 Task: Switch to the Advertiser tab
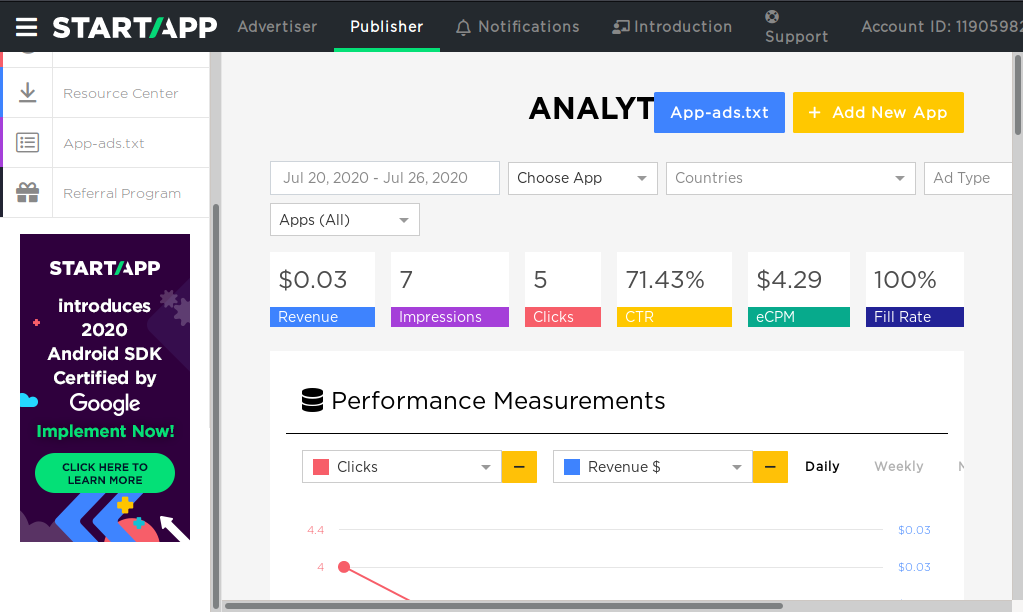click(x=277, y=27)
